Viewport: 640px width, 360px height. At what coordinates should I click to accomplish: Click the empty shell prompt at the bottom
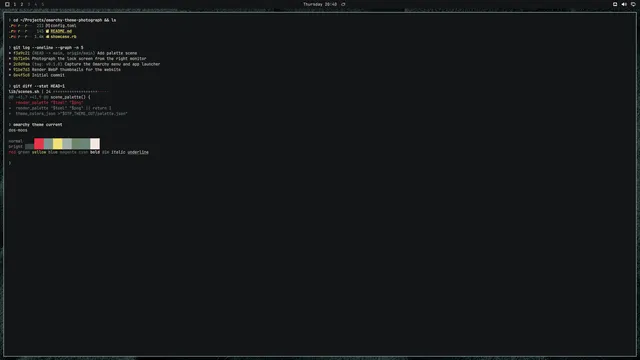coord(10,163)
